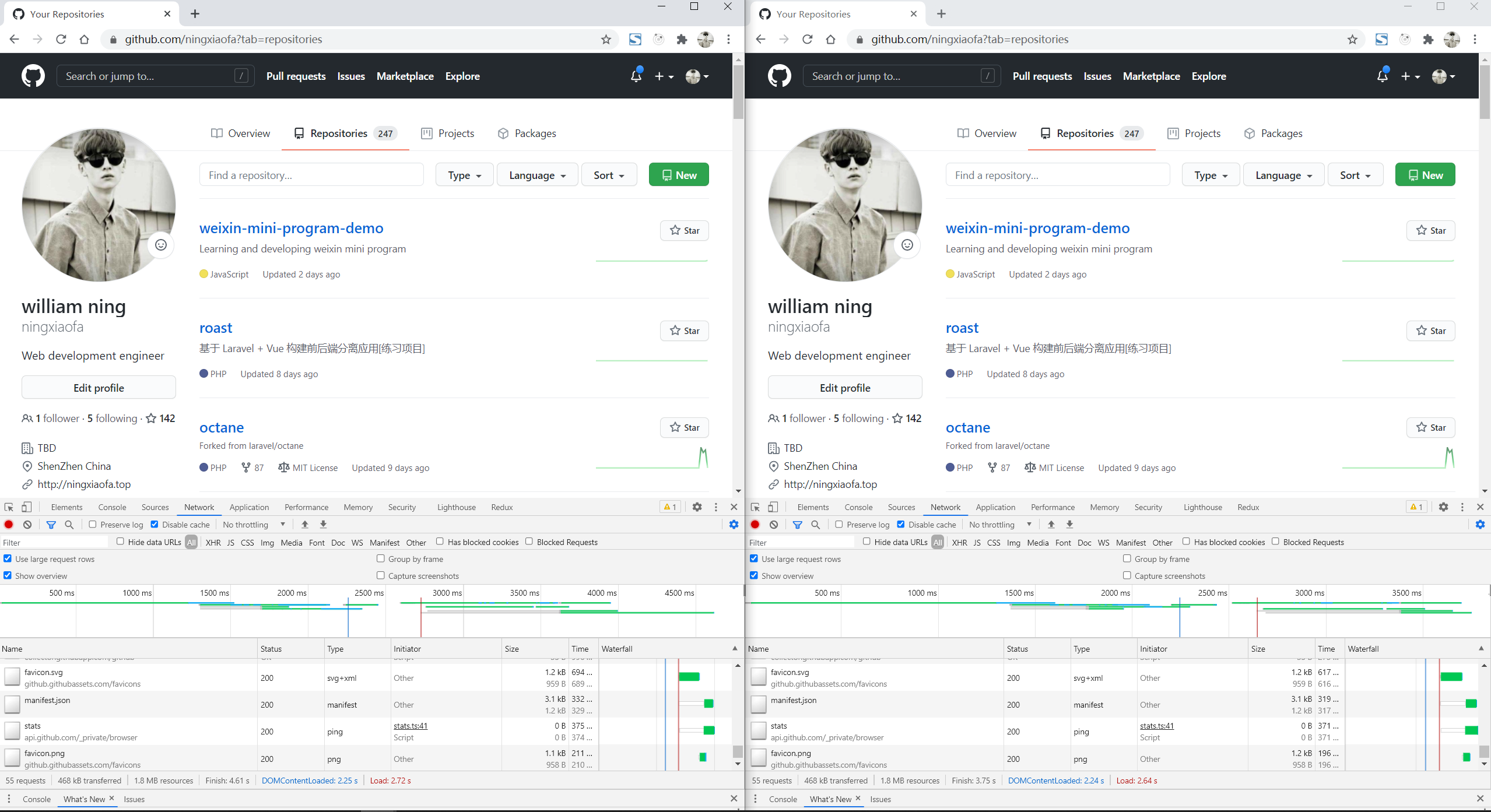The image size is (1491, 812).
Task: Clear network log in right DevTools
Action: click(x=774, y=525)
